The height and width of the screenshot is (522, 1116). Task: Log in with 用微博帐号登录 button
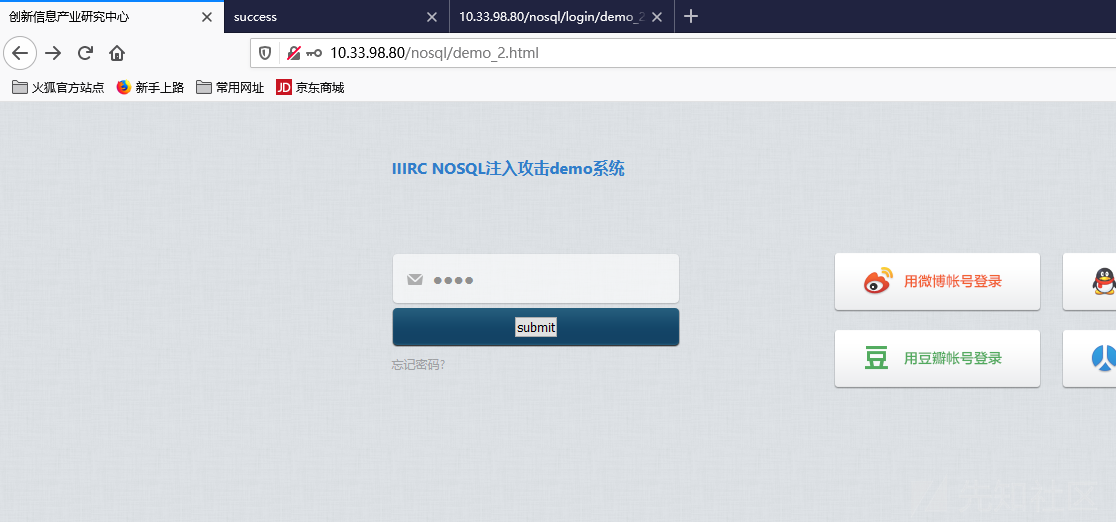[x=937, y=282]
